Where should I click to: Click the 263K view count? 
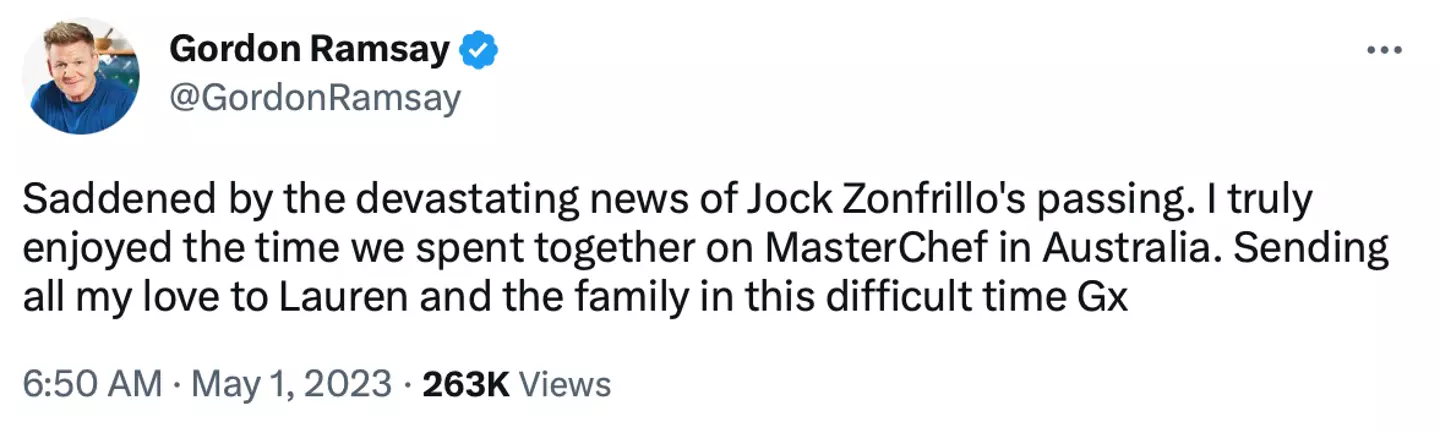(x=467, y=384)
